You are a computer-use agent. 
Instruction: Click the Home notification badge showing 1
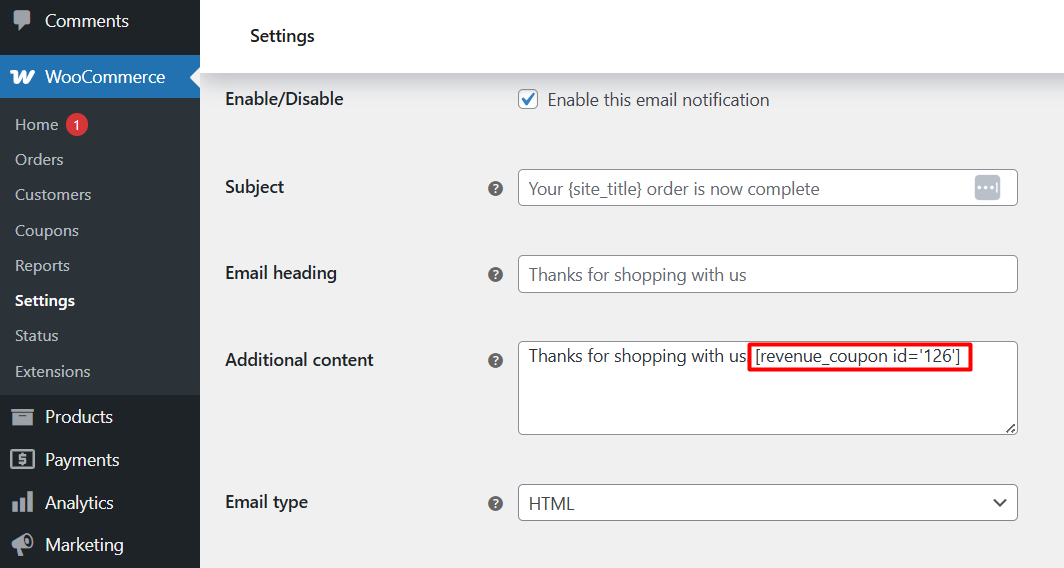(77, 125)
